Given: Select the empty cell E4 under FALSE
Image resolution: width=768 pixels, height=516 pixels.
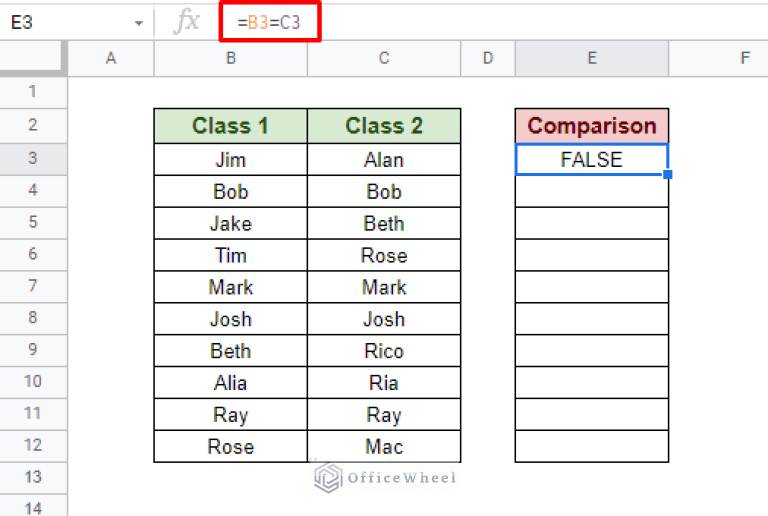Looking at the screenshot, I should coord(592,192).
